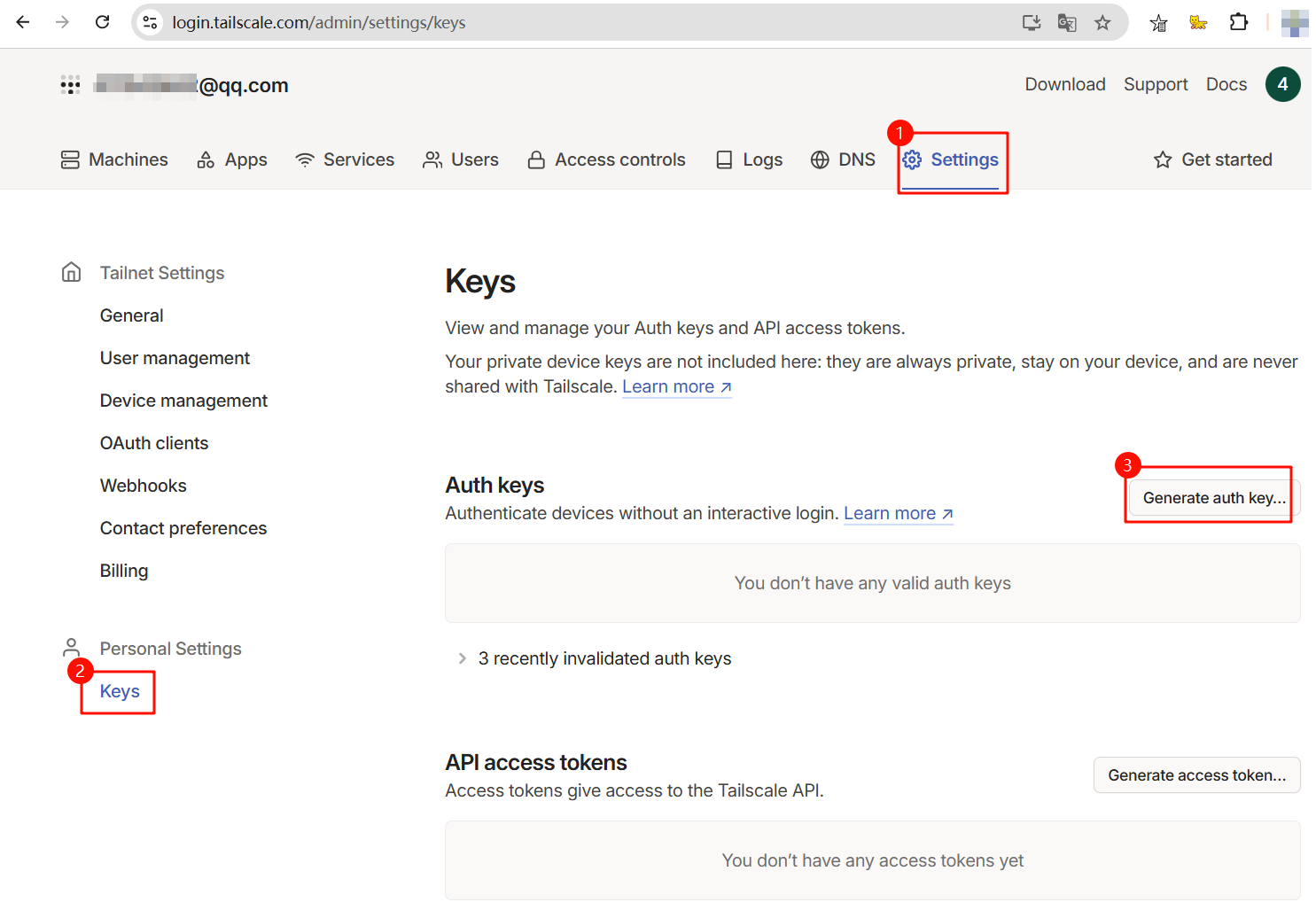Click the account email name in header
This screenshot has height=918, width=1316.
(x=191, y=85)
